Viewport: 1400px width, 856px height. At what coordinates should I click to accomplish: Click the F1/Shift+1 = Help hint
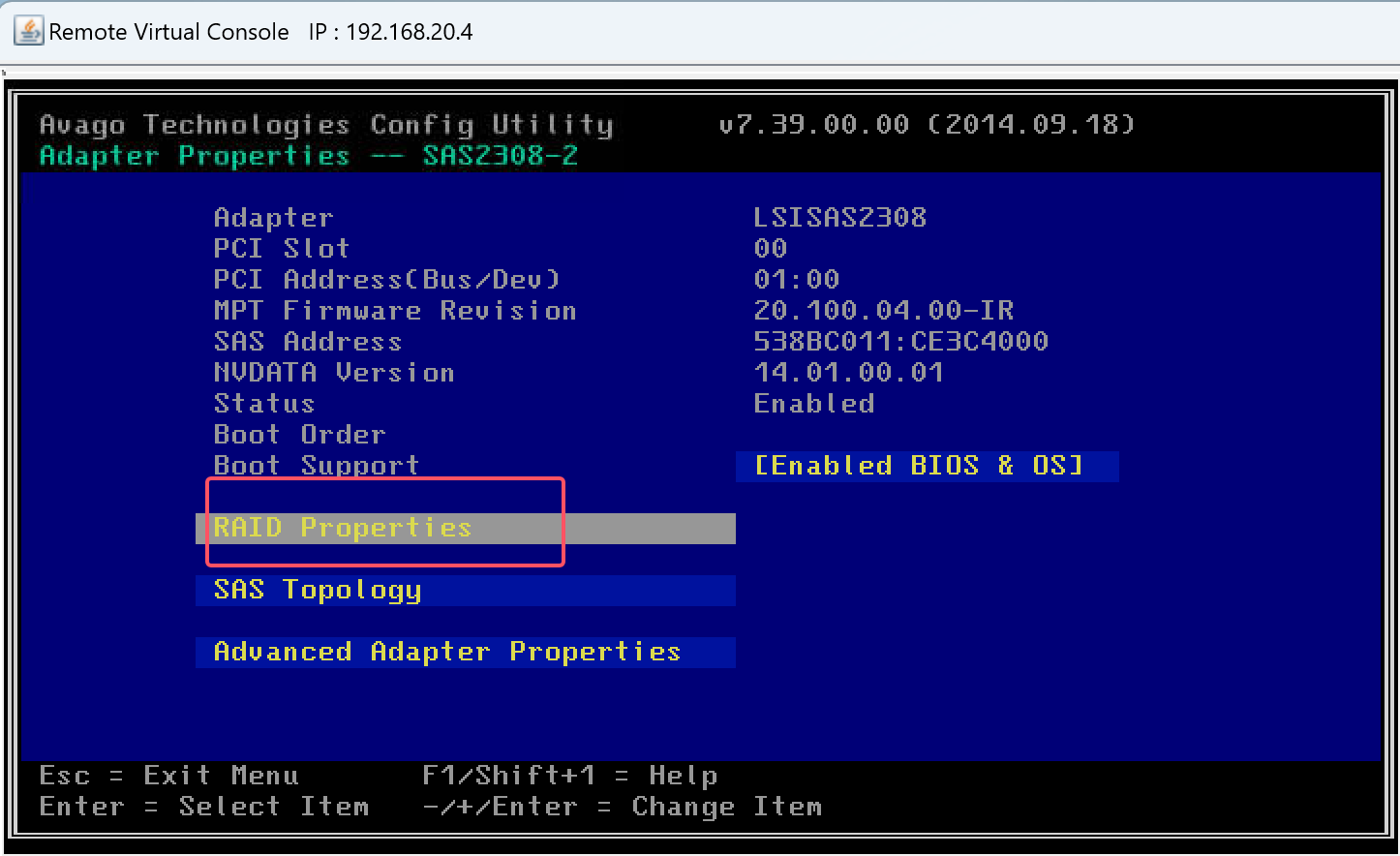click(x=570, y=776)
